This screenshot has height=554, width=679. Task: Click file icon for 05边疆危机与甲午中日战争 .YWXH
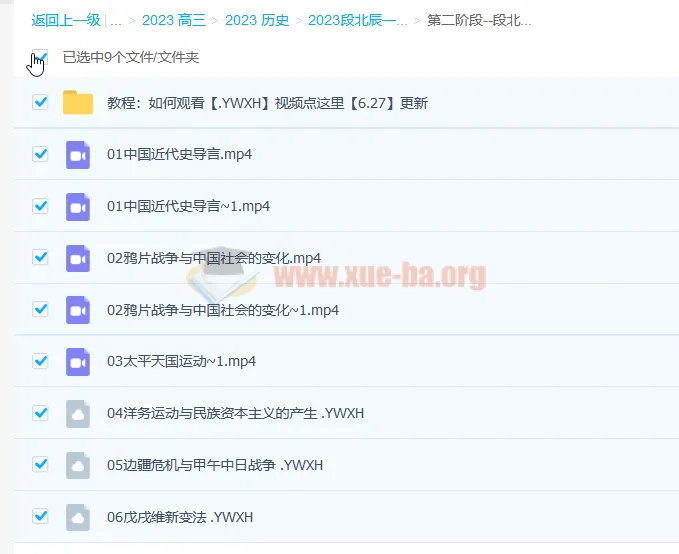point(78,465)
